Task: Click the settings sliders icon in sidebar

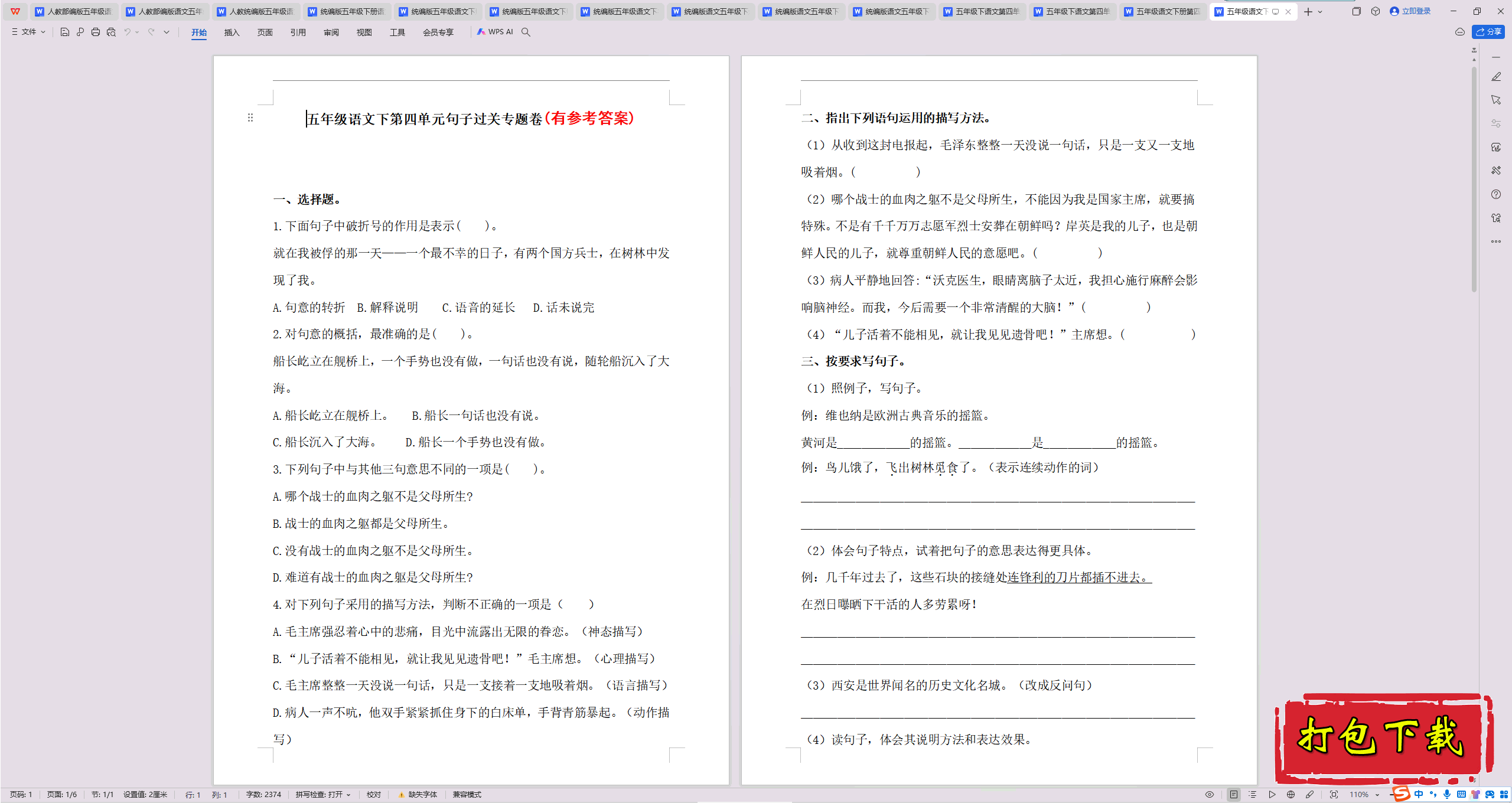Action: 1495,123
